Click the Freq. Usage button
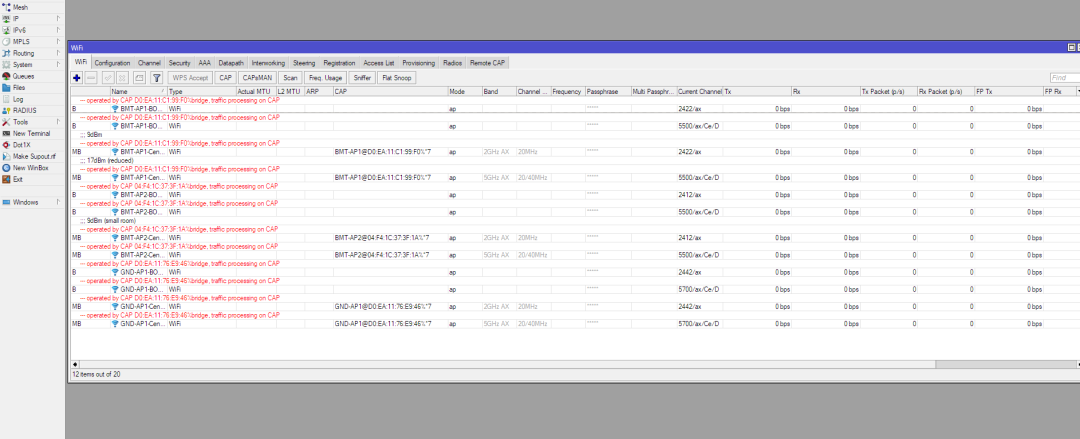This screenshot has width=1080, height=439. [x=325, y=78]
